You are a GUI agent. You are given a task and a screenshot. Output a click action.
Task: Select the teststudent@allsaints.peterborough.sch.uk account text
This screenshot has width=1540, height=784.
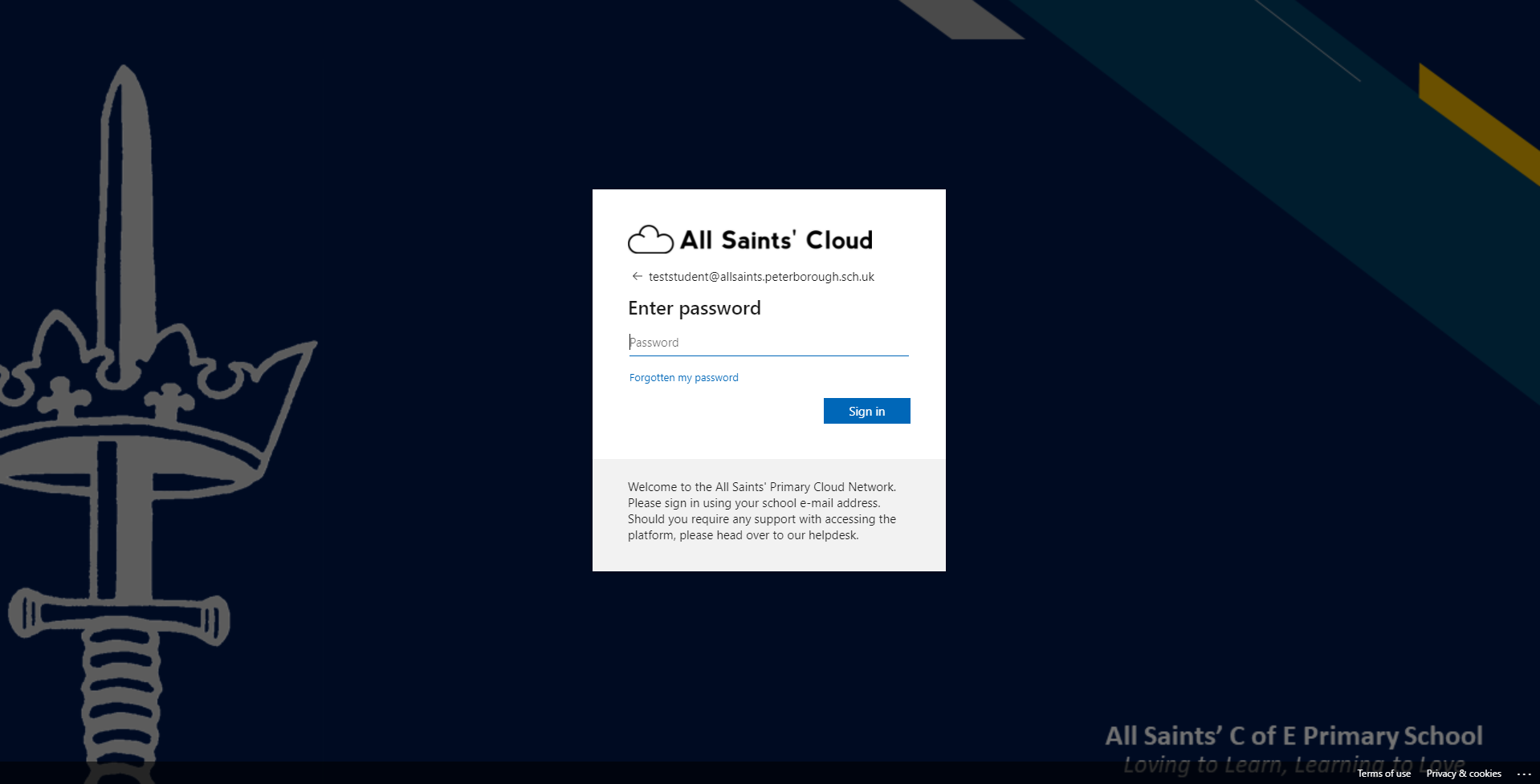tap(761, 277)
